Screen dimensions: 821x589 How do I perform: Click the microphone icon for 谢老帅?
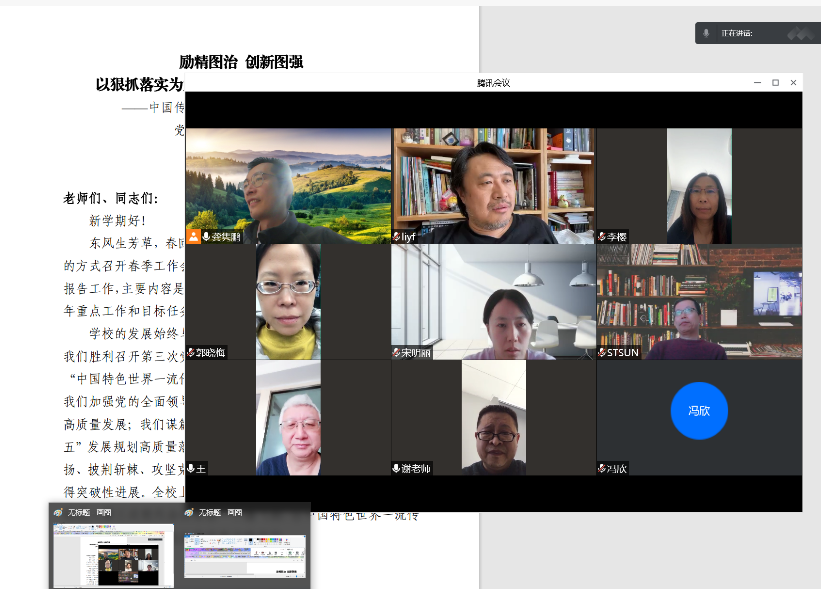point(397,468)
